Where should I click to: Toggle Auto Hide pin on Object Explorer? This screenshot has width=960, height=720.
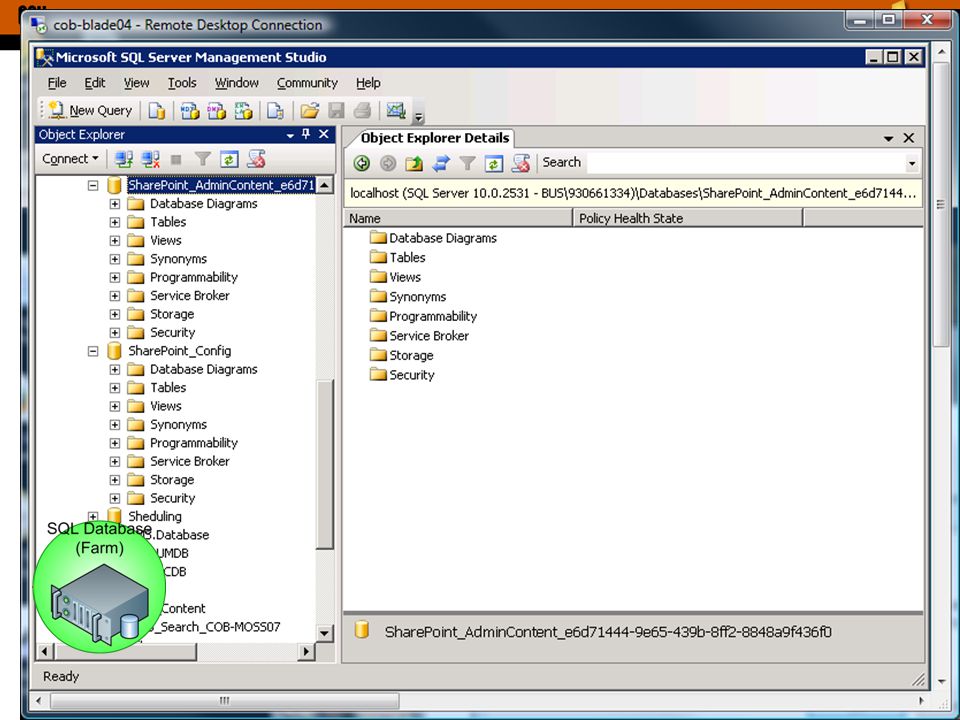click(x=306, y=134)
